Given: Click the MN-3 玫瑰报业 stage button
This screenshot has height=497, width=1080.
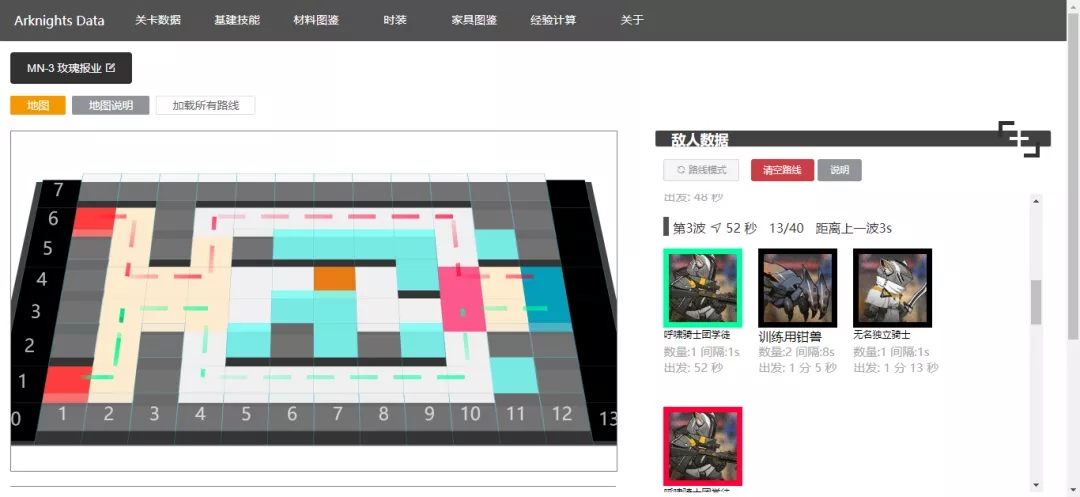Looking at the screenshot, I should (71, 68).
